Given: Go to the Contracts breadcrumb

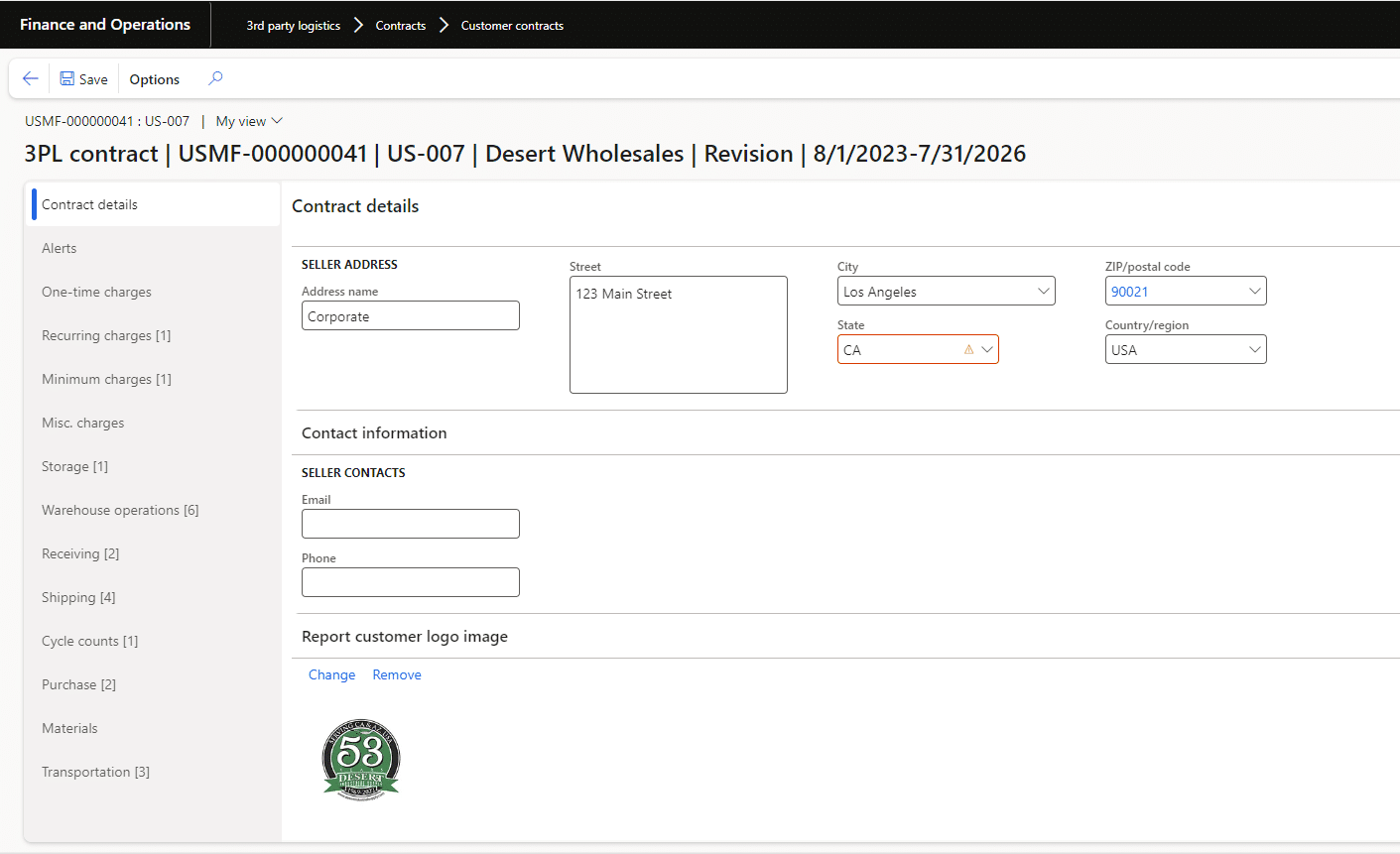Looking at the screenshot, I should coord(401,26).
